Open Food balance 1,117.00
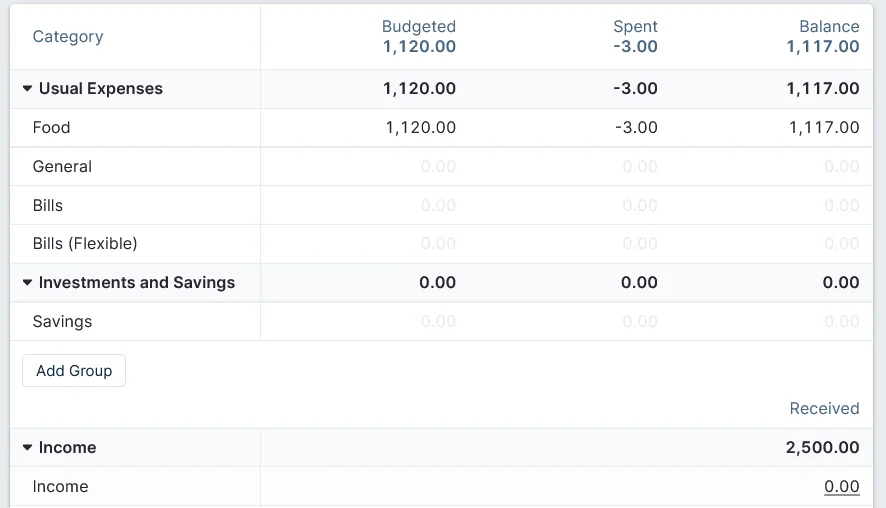This screenshot has width=886, height=508. [823, 128]
